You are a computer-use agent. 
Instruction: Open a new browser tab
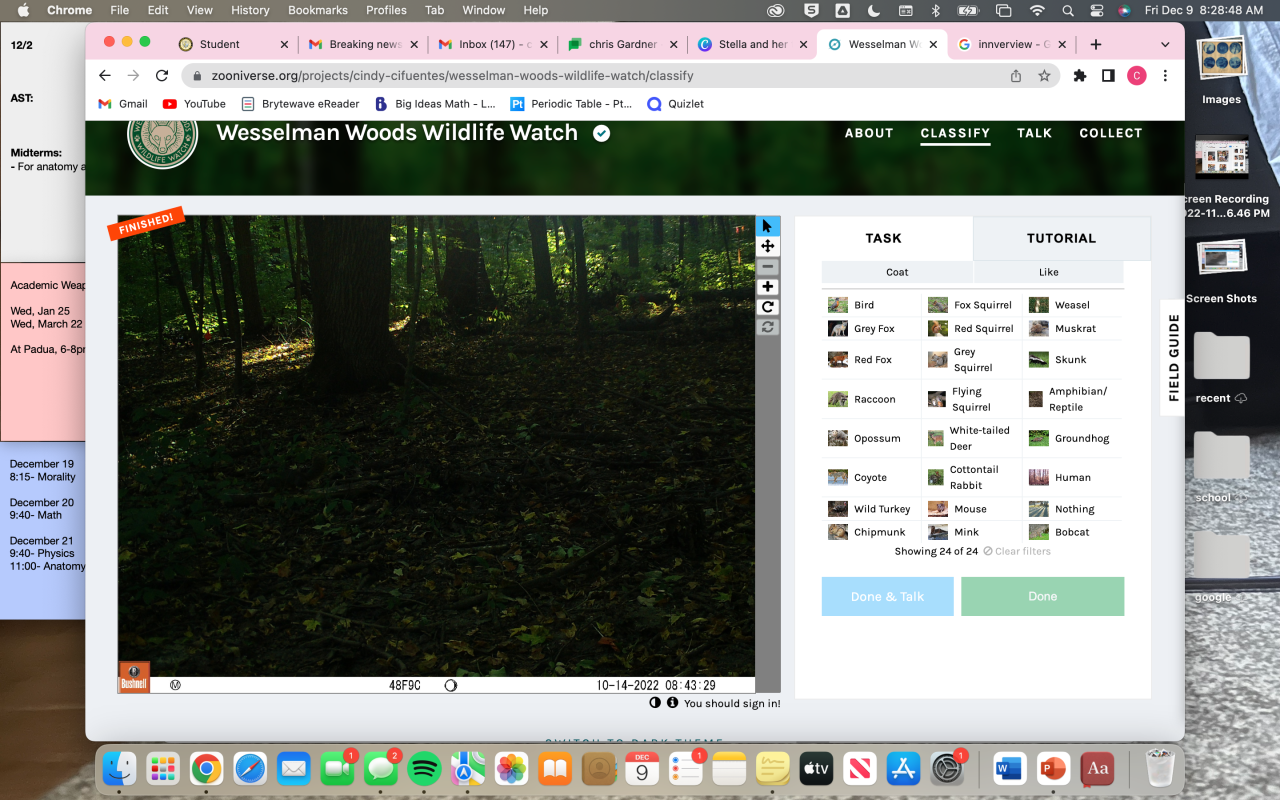1096,44
